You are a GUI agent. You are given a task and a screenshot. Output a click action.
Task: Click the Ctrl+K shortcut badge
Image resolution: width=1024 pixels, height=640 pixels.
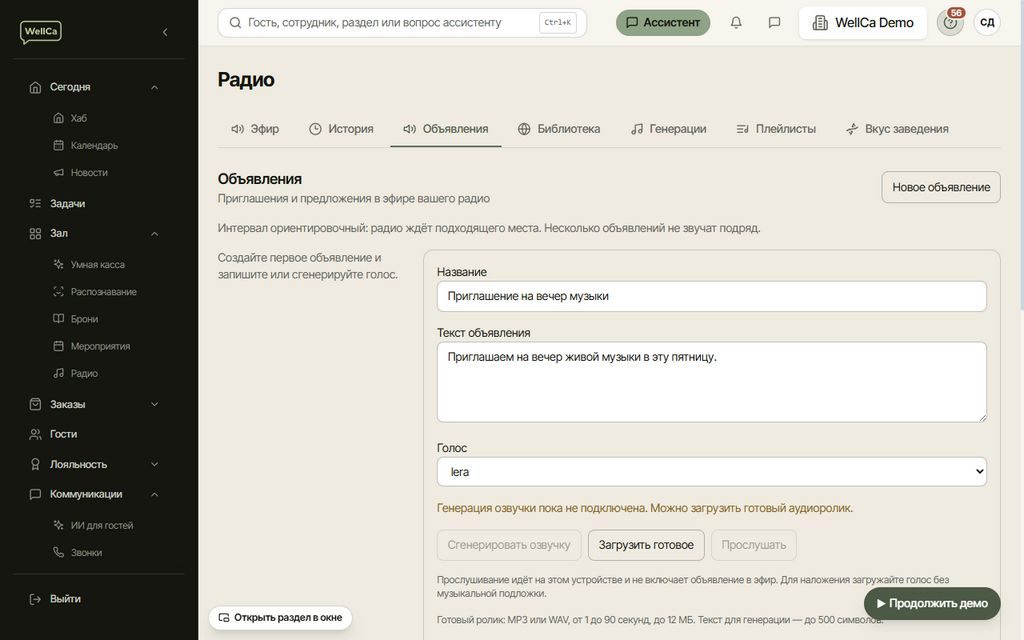[x=558, y=23]
